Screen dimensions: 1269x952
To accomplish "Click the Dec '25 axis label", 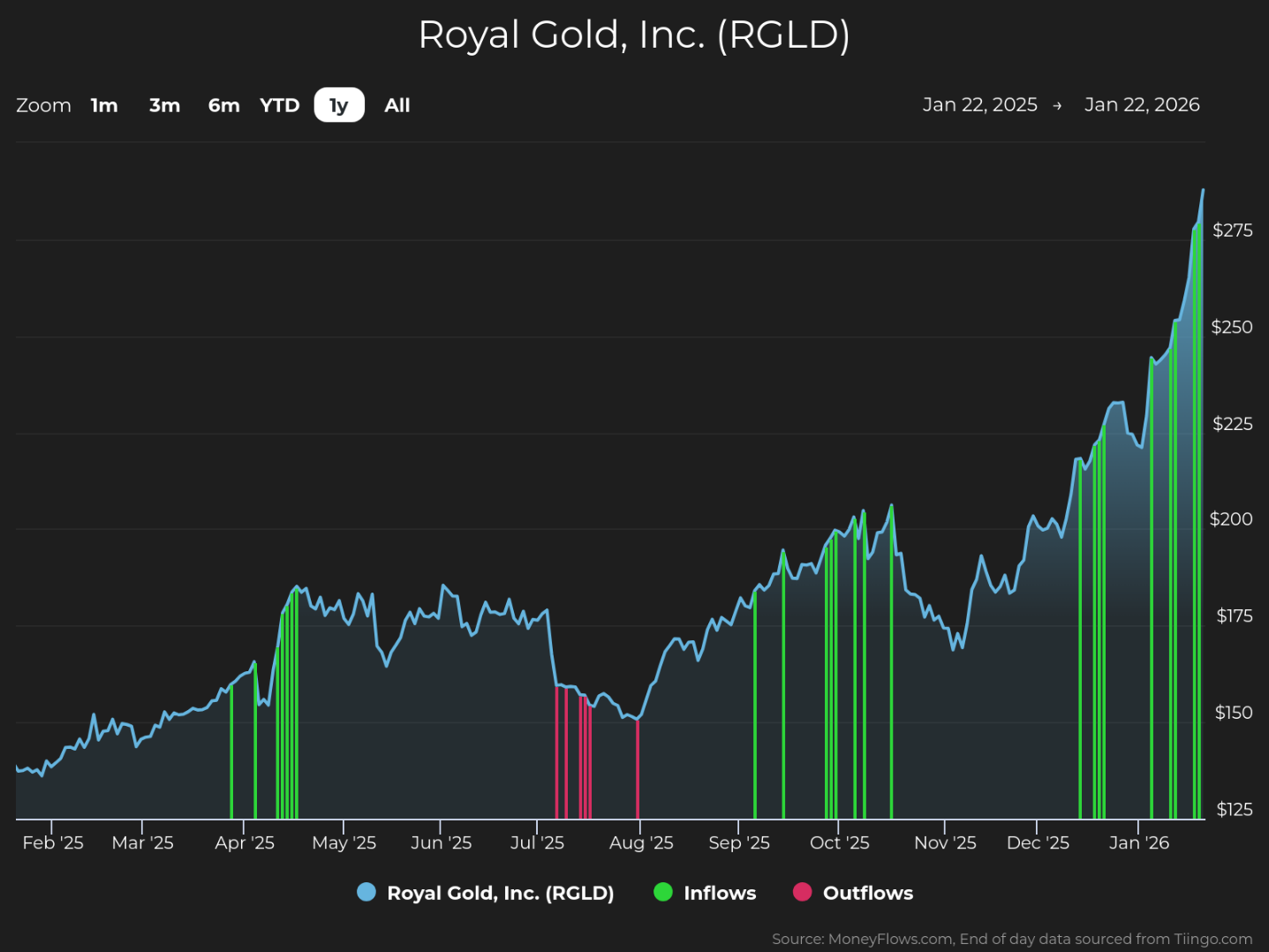I will click(1039, 842).
